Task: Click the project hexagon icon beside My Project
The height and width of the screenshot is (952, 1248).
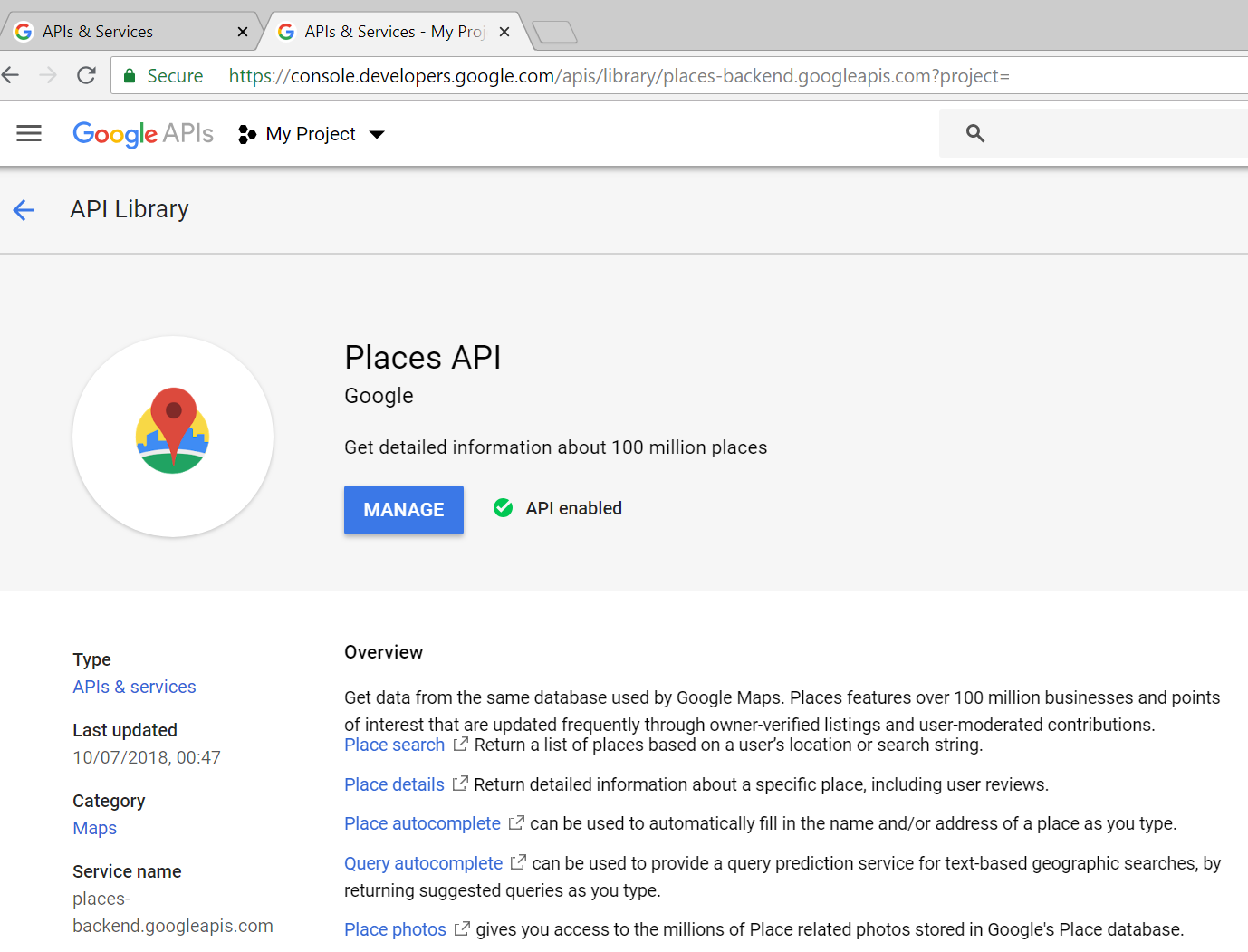Action: [247, 135]
